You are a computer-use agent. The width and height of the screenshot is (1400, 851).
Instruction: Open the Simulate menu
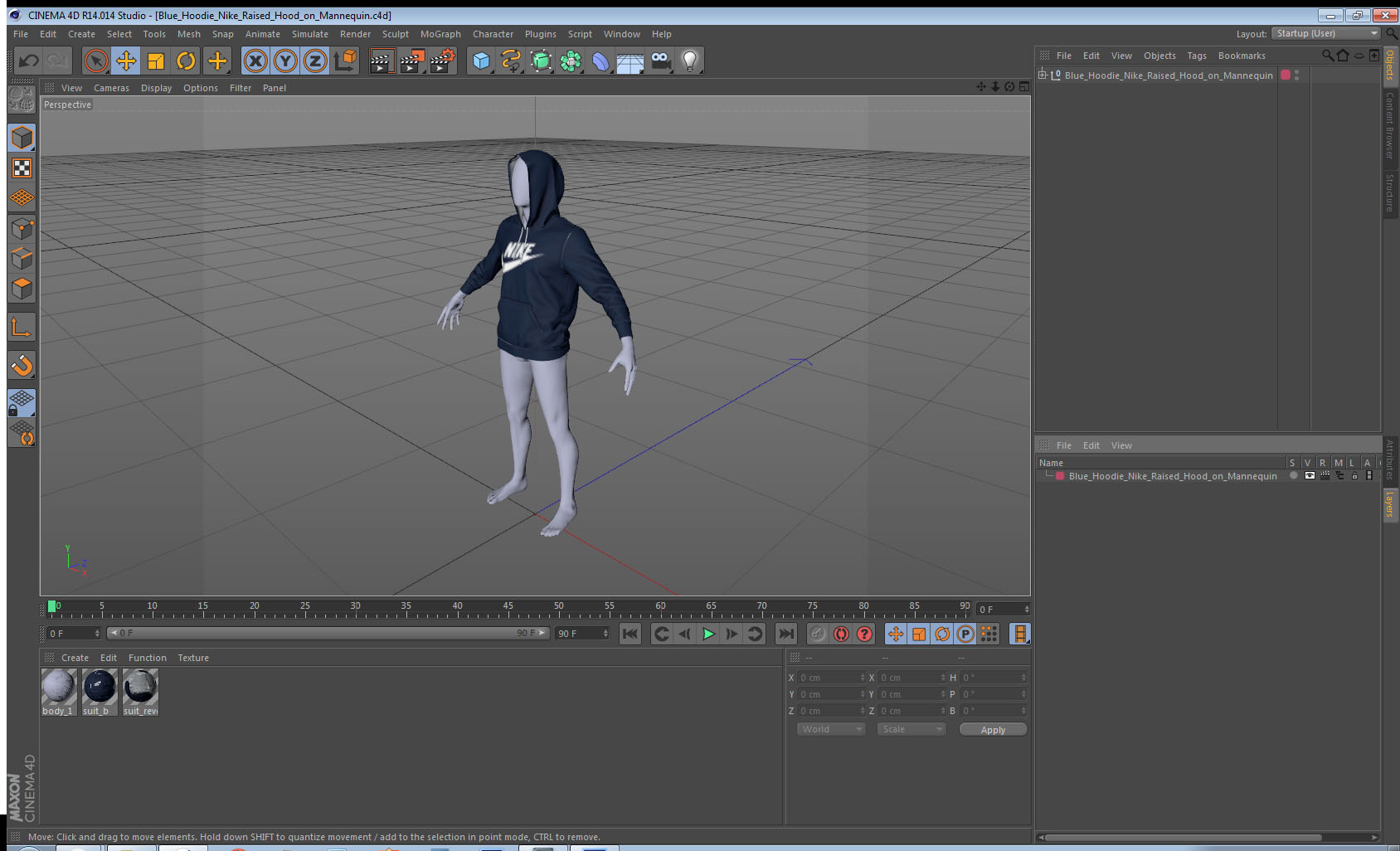(x=310, y=34)
